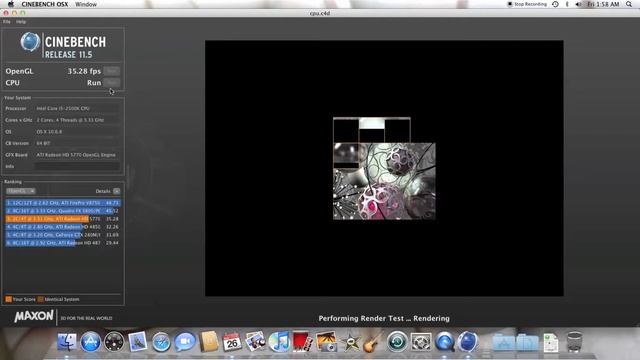The image size is (640, 360).
Task: Click the Identical System legend swatch
Action: (x=40, y=299)
